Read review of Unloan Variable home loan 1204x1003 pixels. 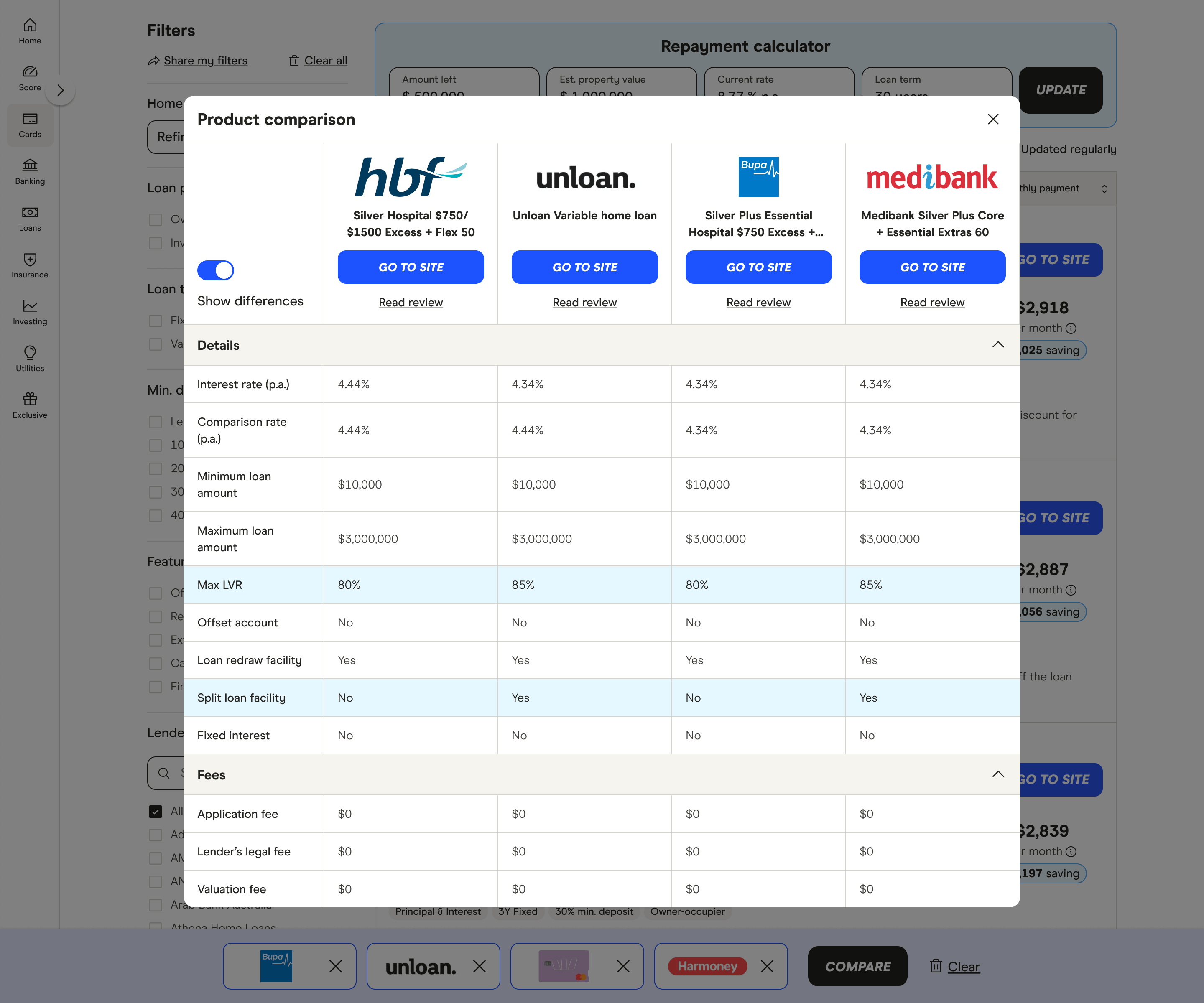(x=585, y=303)
